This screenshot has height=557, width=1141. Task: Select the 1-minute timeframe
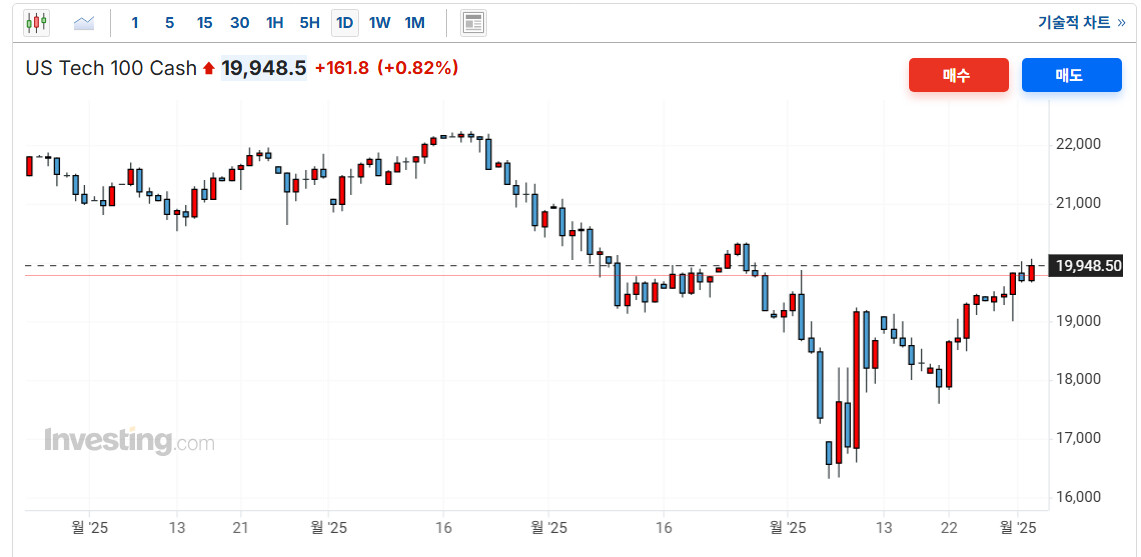coord(135,22)
